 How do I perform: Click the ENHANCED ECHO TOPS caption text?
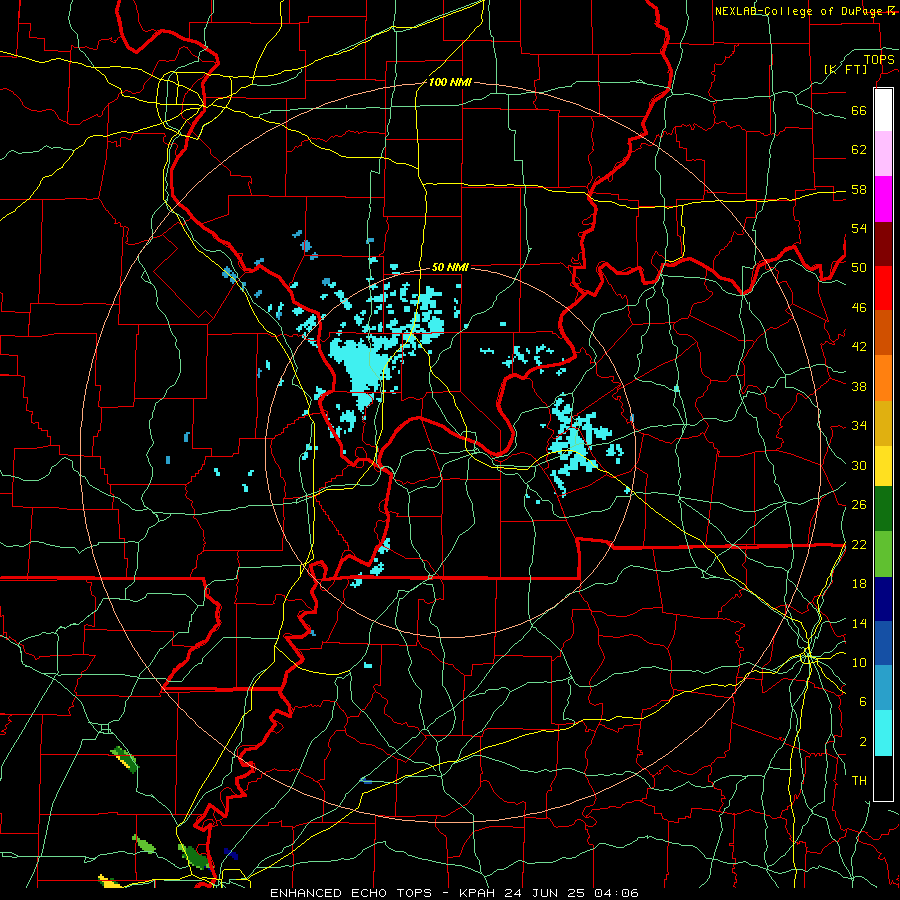point(351,893)
